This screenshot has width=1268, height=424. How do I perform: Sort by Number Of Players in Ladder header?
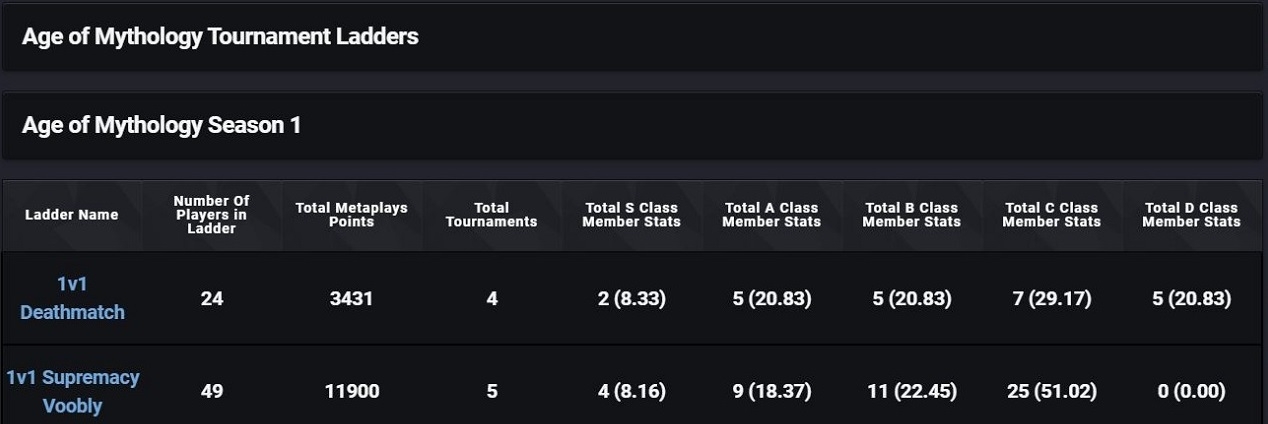tap(211, 215)
